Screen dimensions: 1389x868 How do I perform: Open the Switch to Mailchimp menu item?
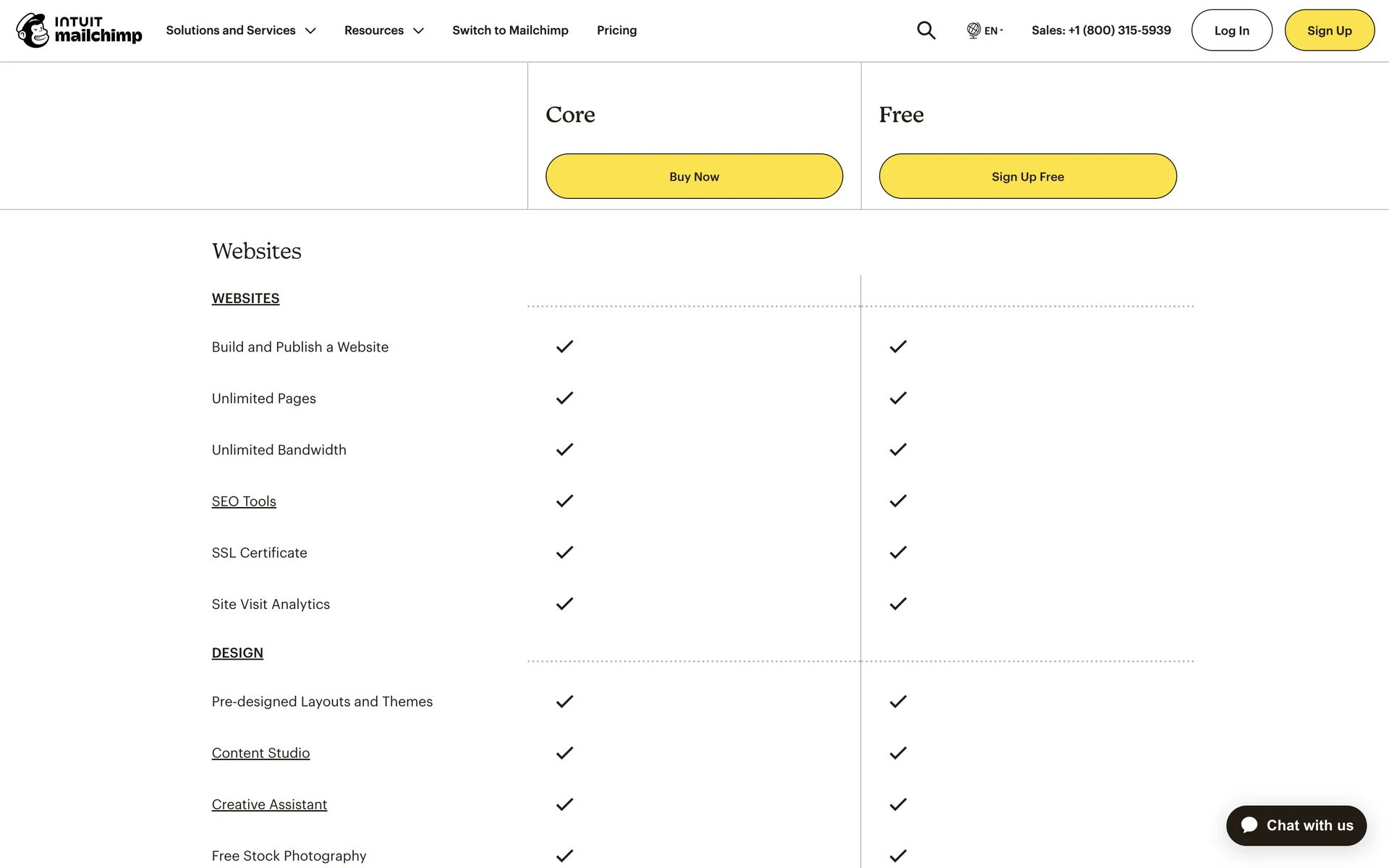[x=510, y=30]
